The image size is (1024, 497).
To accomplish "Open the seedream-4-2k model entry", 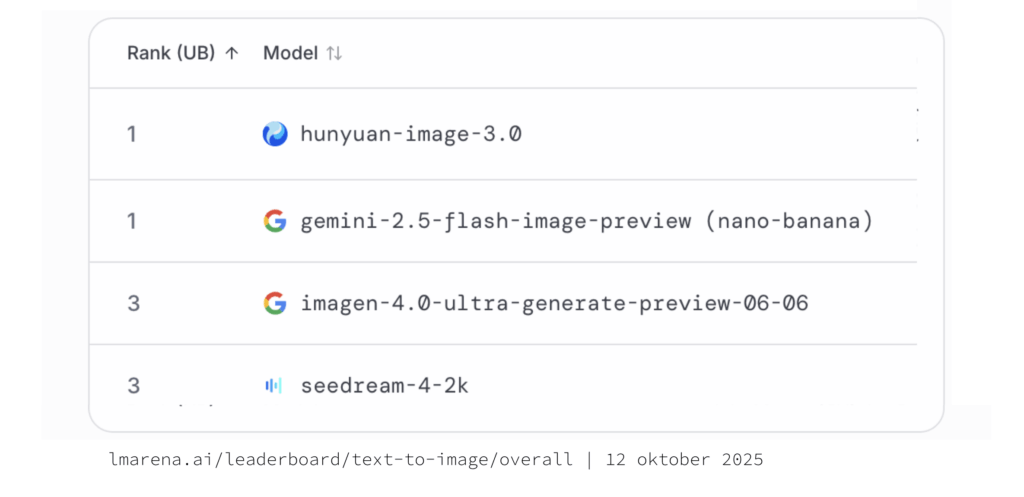I will tap(384, 386).
